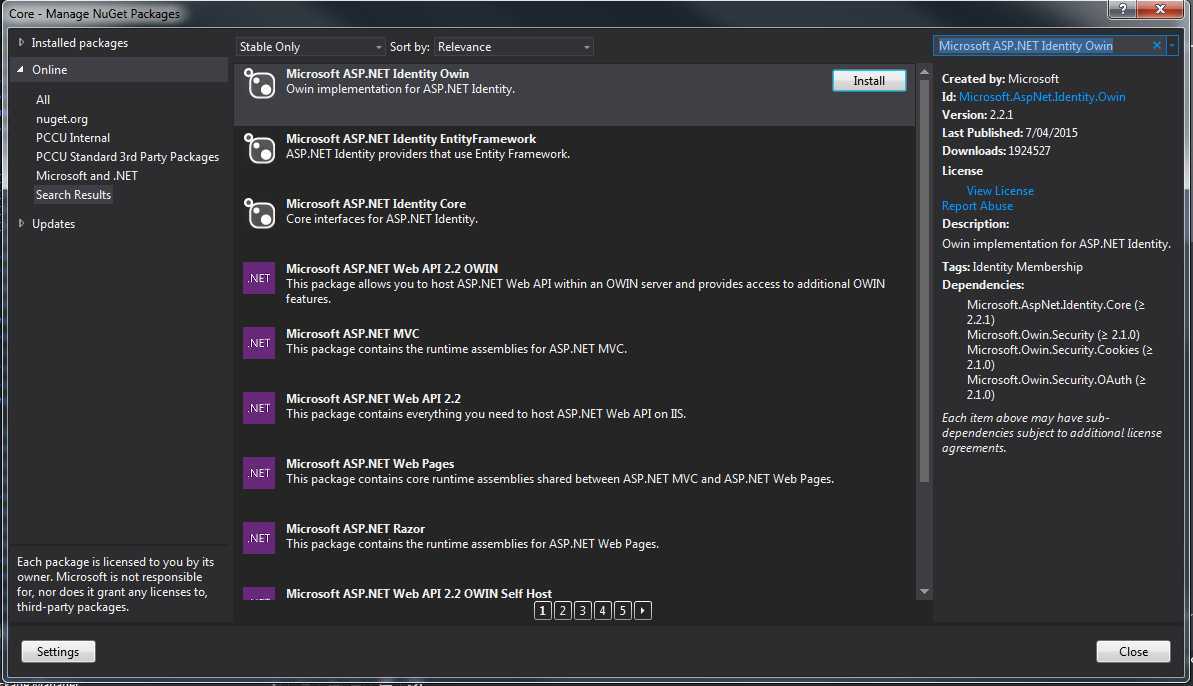Click the Version: 2.2.1 text
The height and width of the screenshot is (686, 1193).
pos(977,115)
